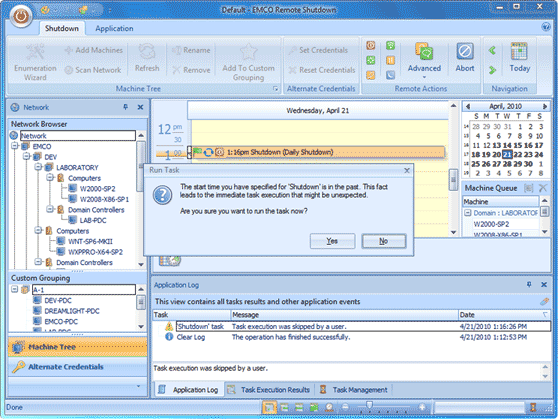The image size is (558, 419).
Task: Click No in the Run Task dialog
Action: [384, 241]
